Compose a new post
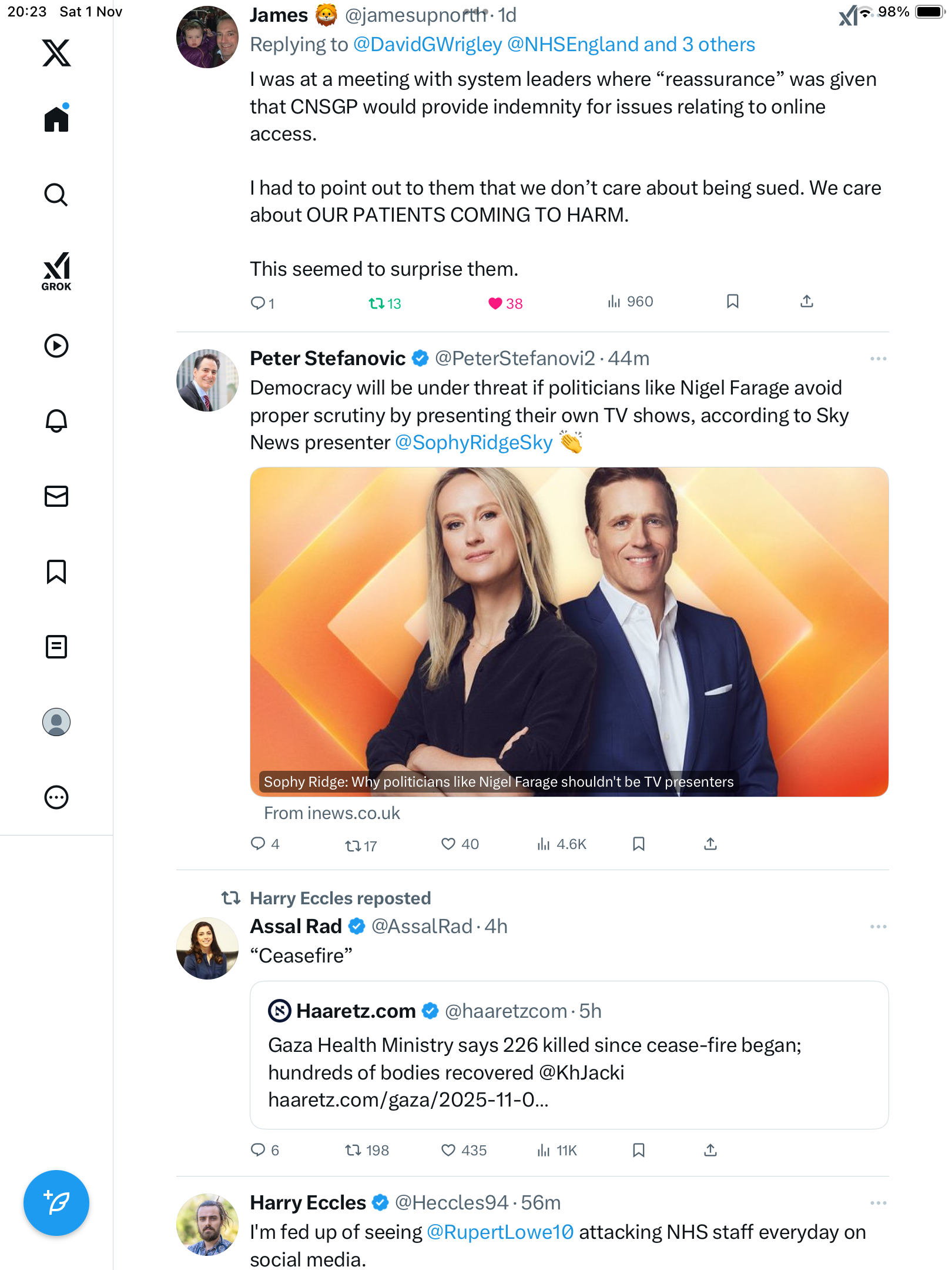 (x=56, y=1203)
